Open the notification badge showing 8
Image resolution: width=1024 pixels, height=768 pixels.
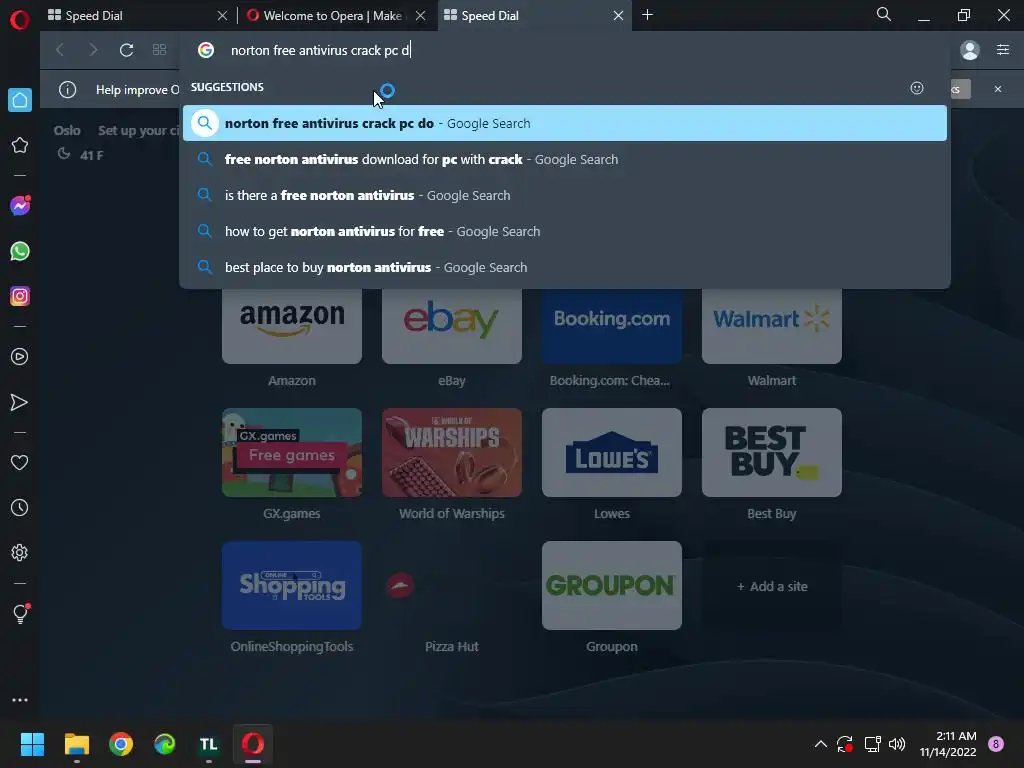(995, 744)
